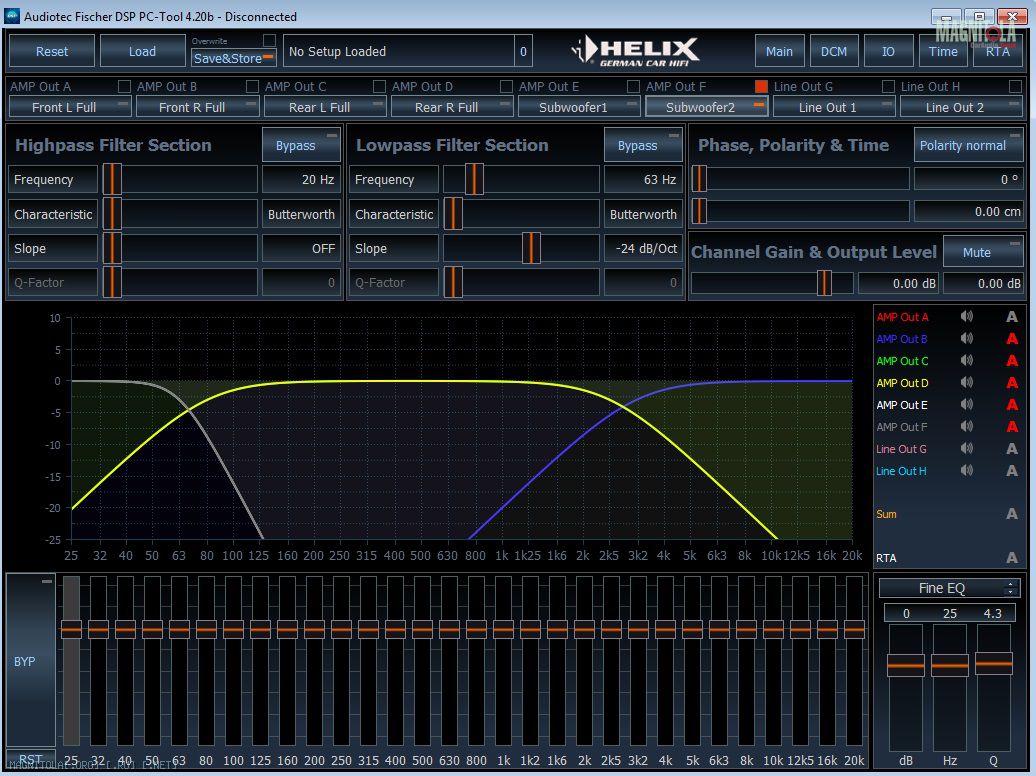Screen dimensions: 1036x776
Task: Switch to the DCM tab
Action: pos(833,52)
